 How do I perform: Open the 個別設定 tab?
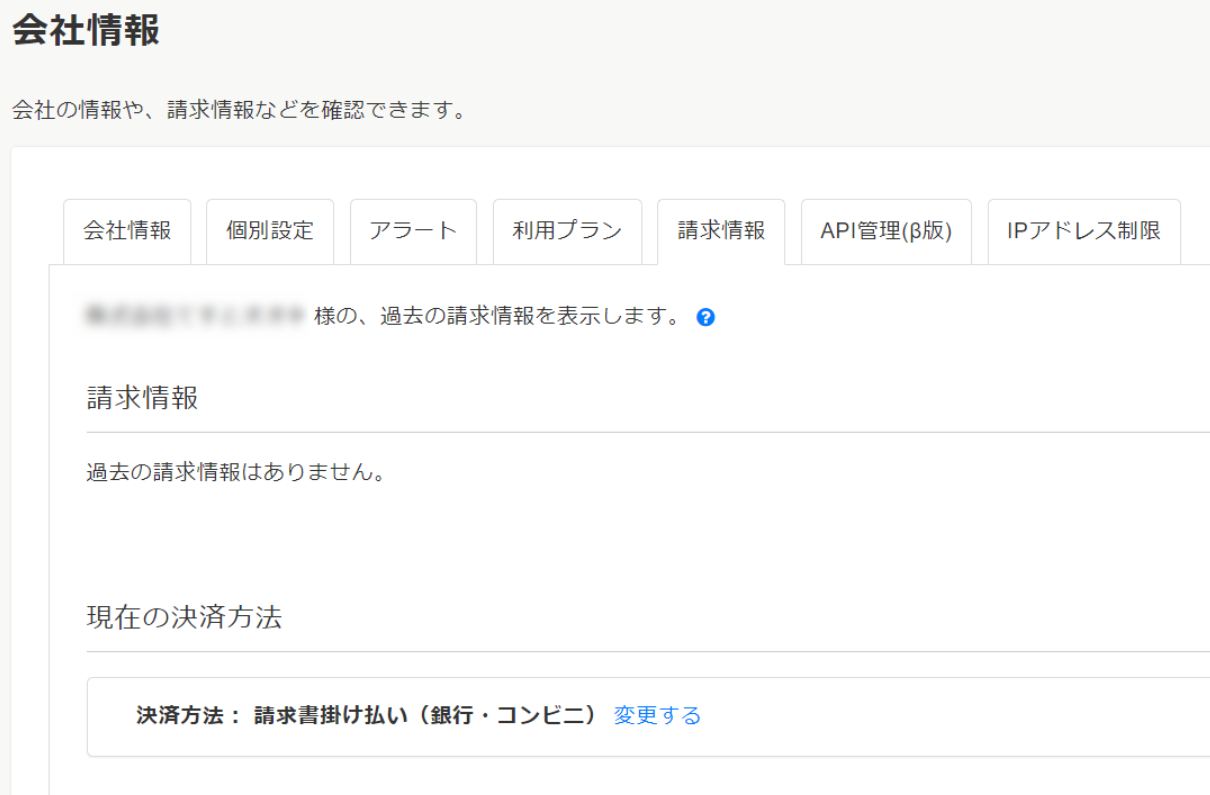click(x=270, y=231)
